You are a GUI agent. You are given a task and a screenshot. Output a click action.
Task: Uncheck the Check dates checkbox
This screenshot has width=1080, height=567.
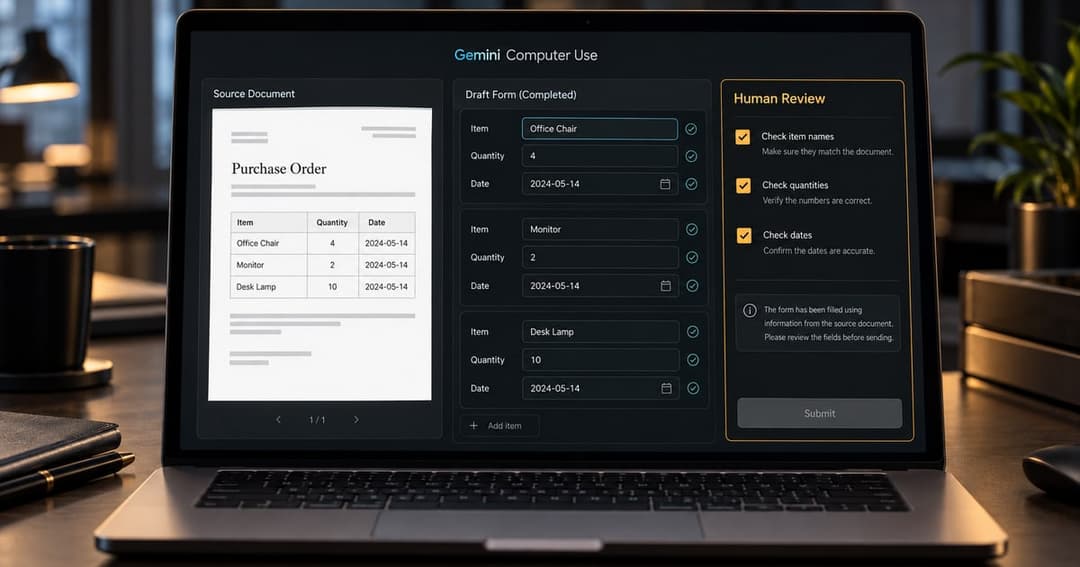(744, 236)
